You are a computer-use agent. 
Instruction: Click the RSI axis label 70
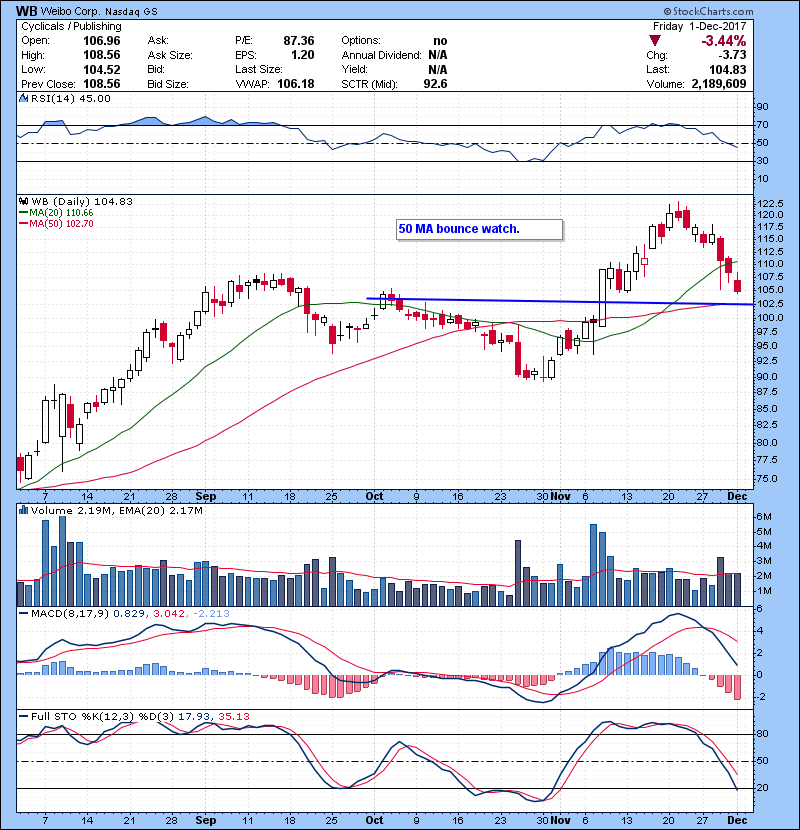click(x=762, y=125)
